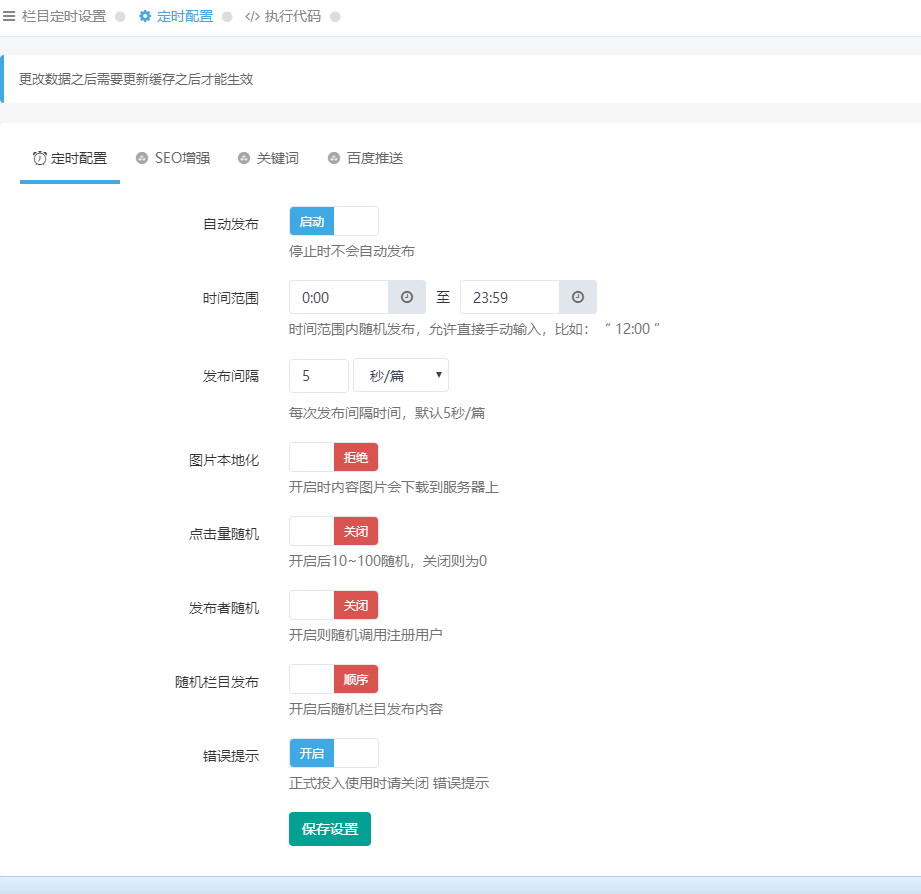
Task: Click the 发布间隔 number field showing 5
Action: click(x=319, y=375)
